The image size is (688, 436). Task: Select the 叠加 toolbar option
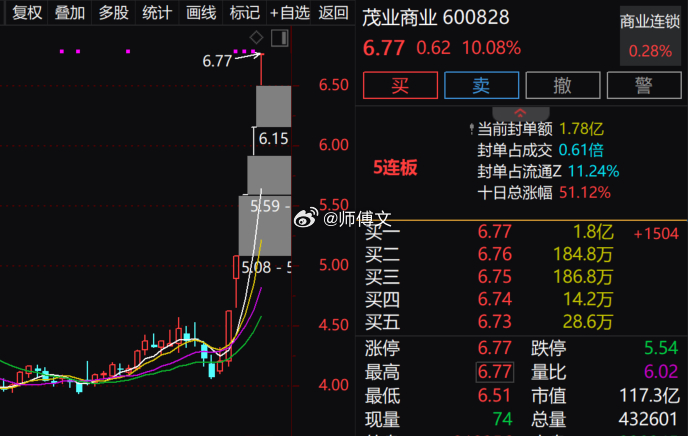[70, 13]
